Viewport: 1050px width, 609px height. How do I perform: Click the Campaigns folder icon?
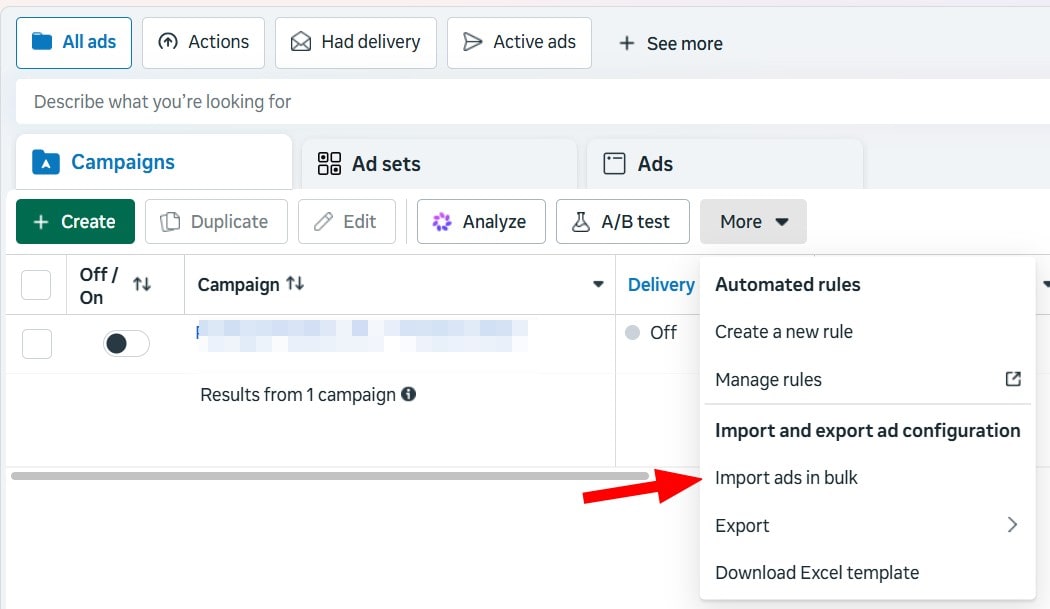pyautogui.click(x=46, y=162)
